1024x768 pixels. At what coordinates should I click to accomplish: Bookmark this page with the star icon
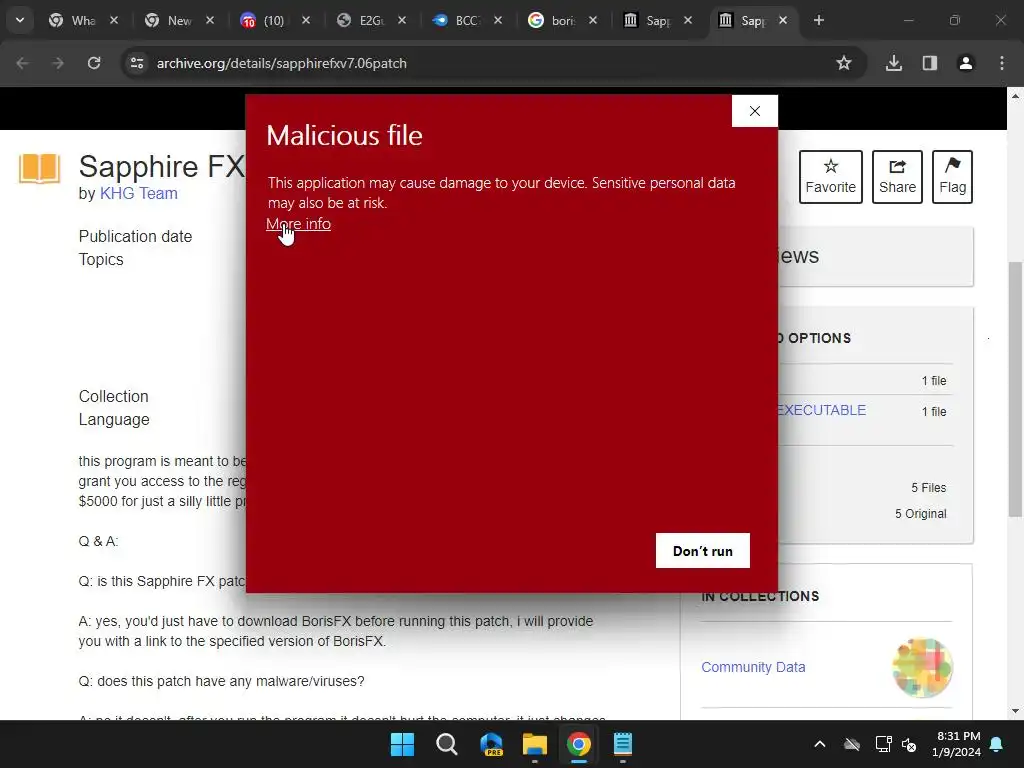[x=844, y=63]
